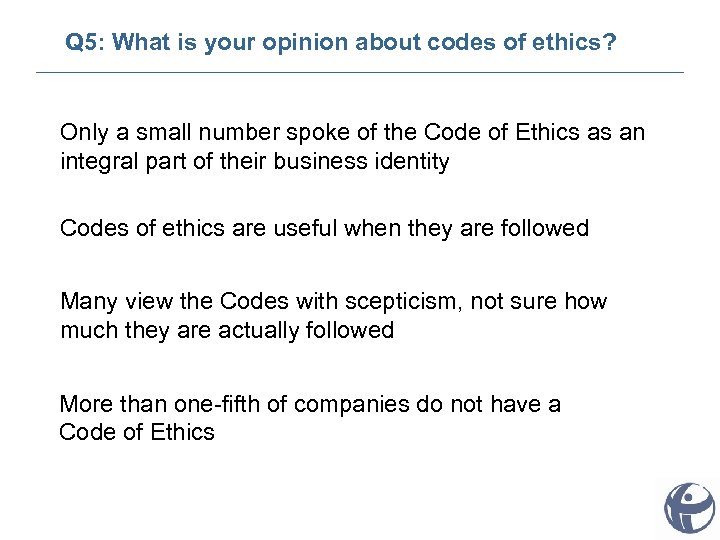Select the line starting "More than one-fifth"
Image resolution: width=720 pixels, height=540 pixels.
tap(310, 404)
